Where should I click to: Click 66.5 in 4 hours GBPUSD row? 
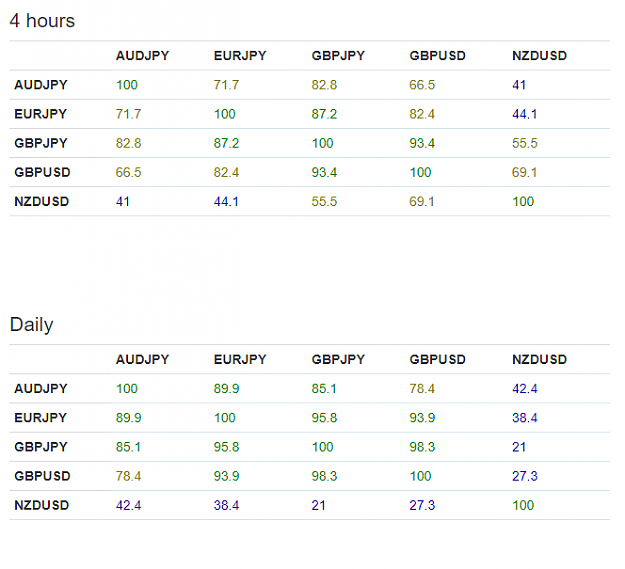click(x=128, y=172)
